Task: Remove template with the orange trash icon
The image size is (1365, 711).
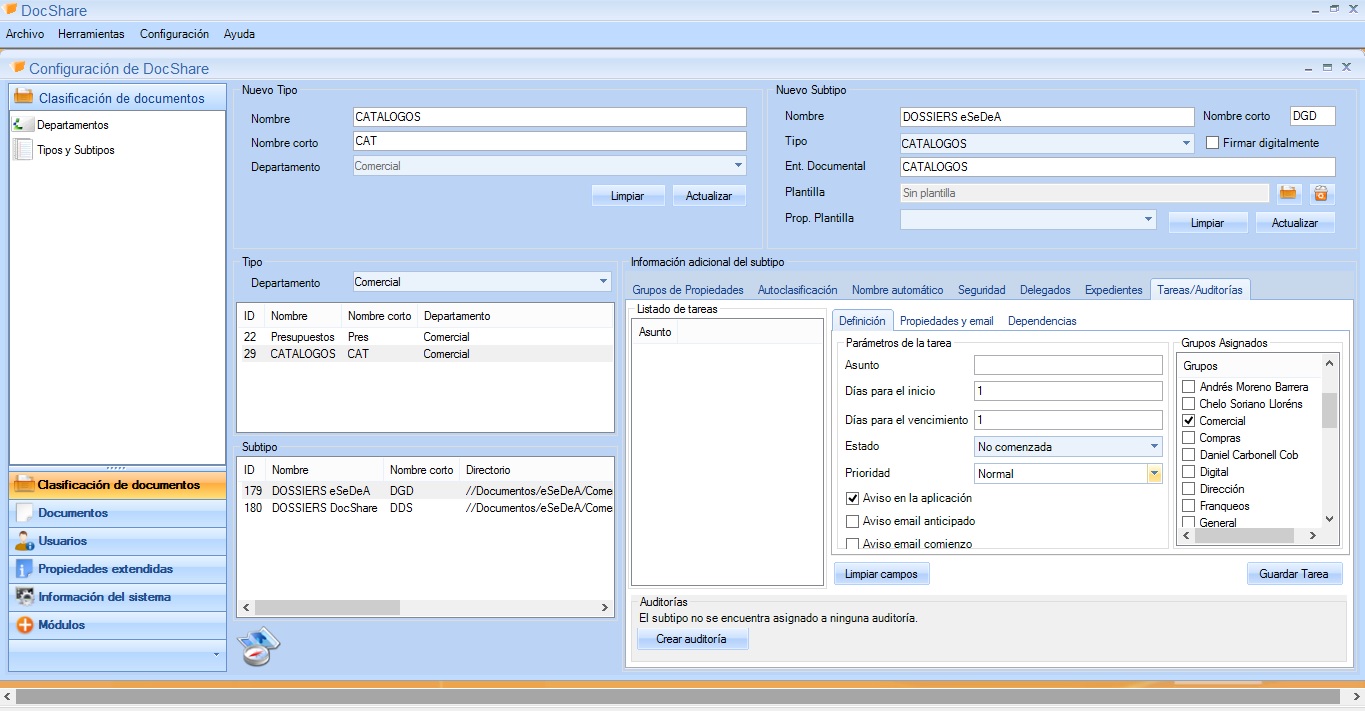Action: tap(1322, 193)
